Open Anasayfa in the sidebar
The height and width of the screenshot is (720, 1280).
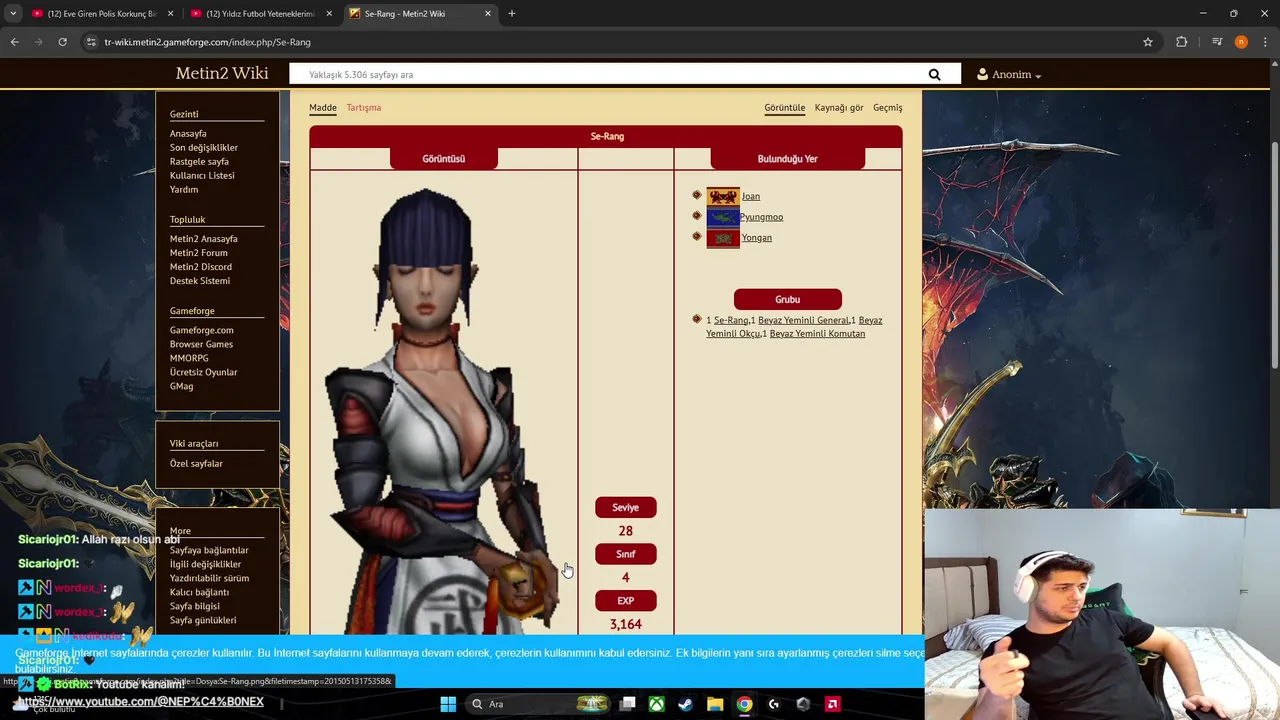pyautogui.click(x=188, y=133)
